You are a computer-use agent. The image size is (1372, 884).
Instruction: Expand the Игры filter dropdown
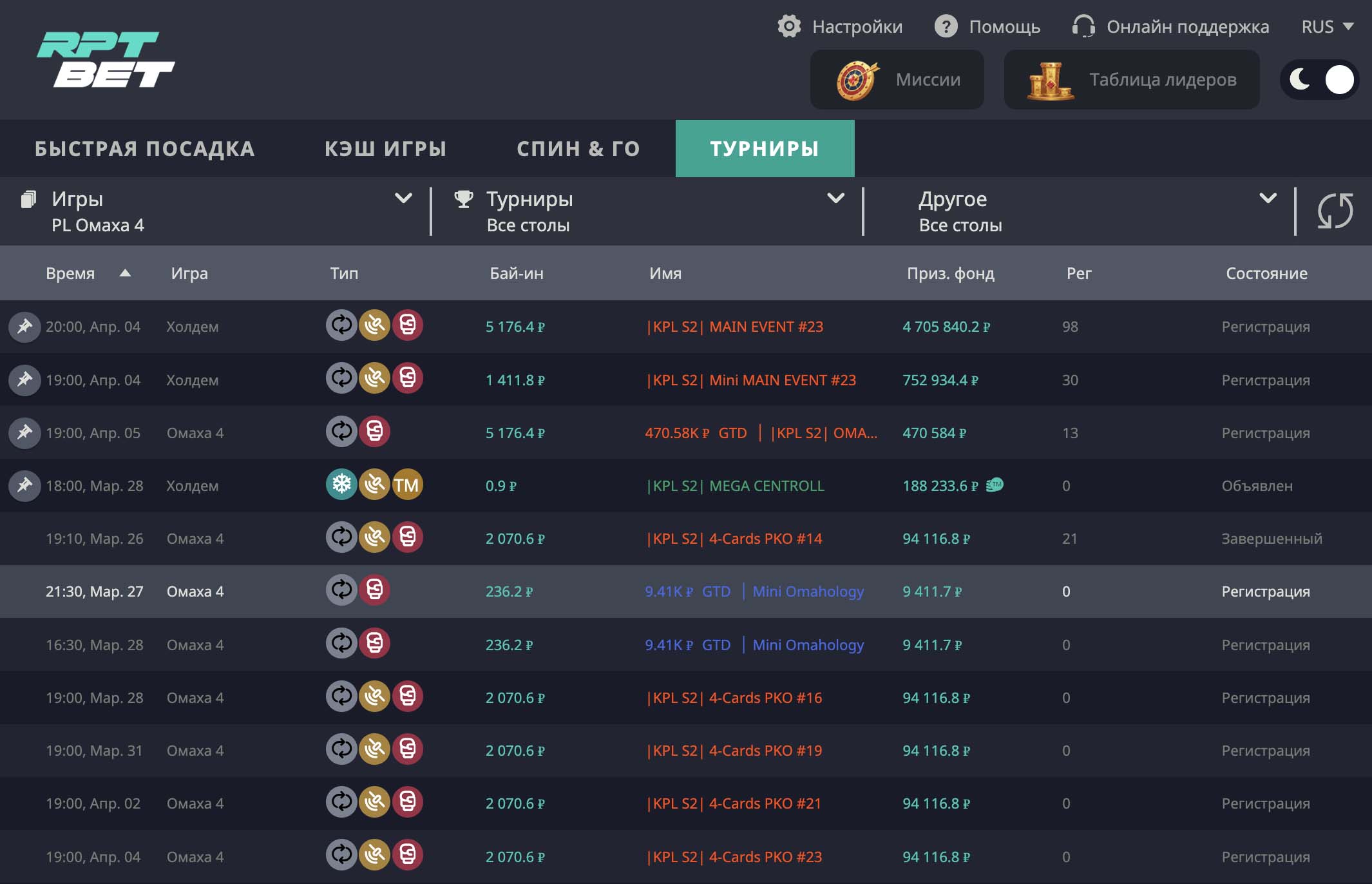click(x=403, y=198)
